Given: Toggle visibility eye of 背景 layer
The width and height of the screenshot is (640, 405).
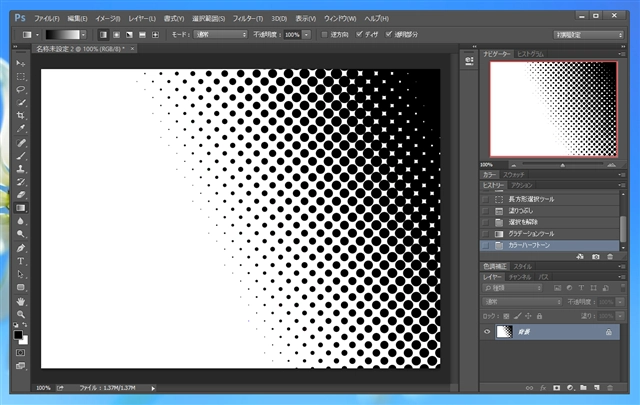Looking at the screenshot, I should (487, 332).
